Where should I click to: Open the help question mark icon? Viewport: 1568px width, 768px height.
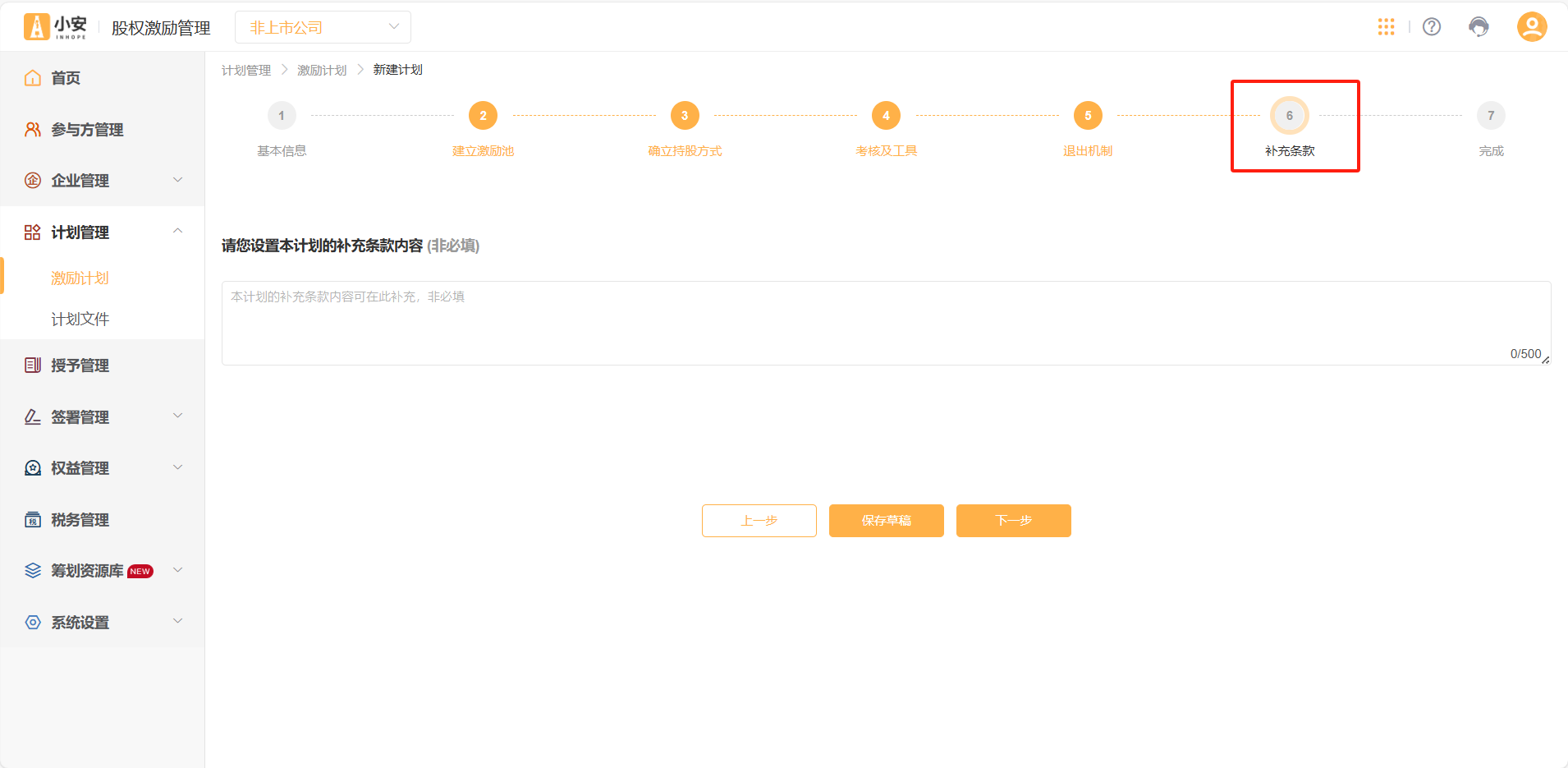coord(1432,27)
